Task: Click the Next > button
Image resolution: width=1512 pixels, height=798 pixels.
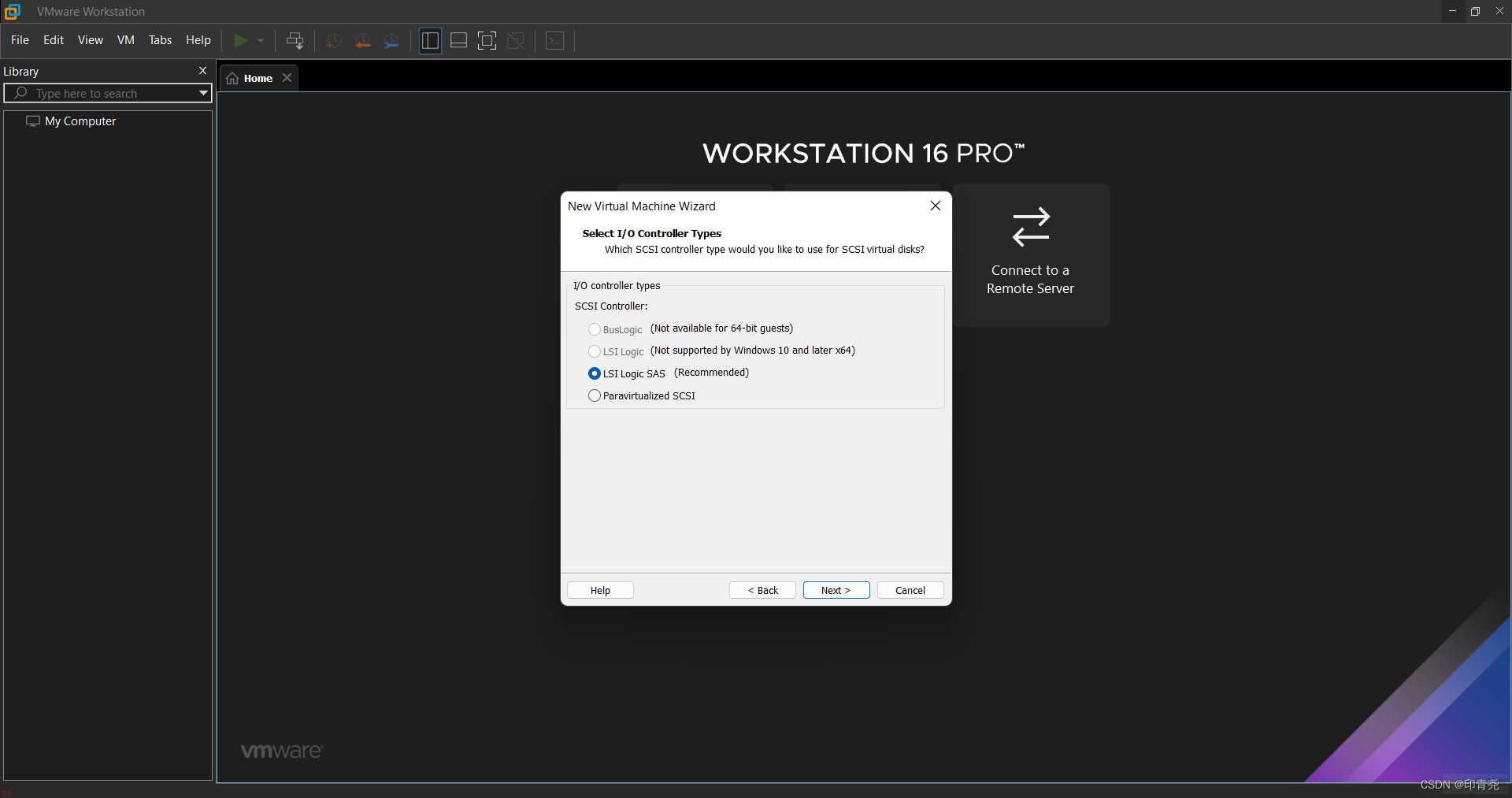Action: pyautogui.click(x=836, y=590)
